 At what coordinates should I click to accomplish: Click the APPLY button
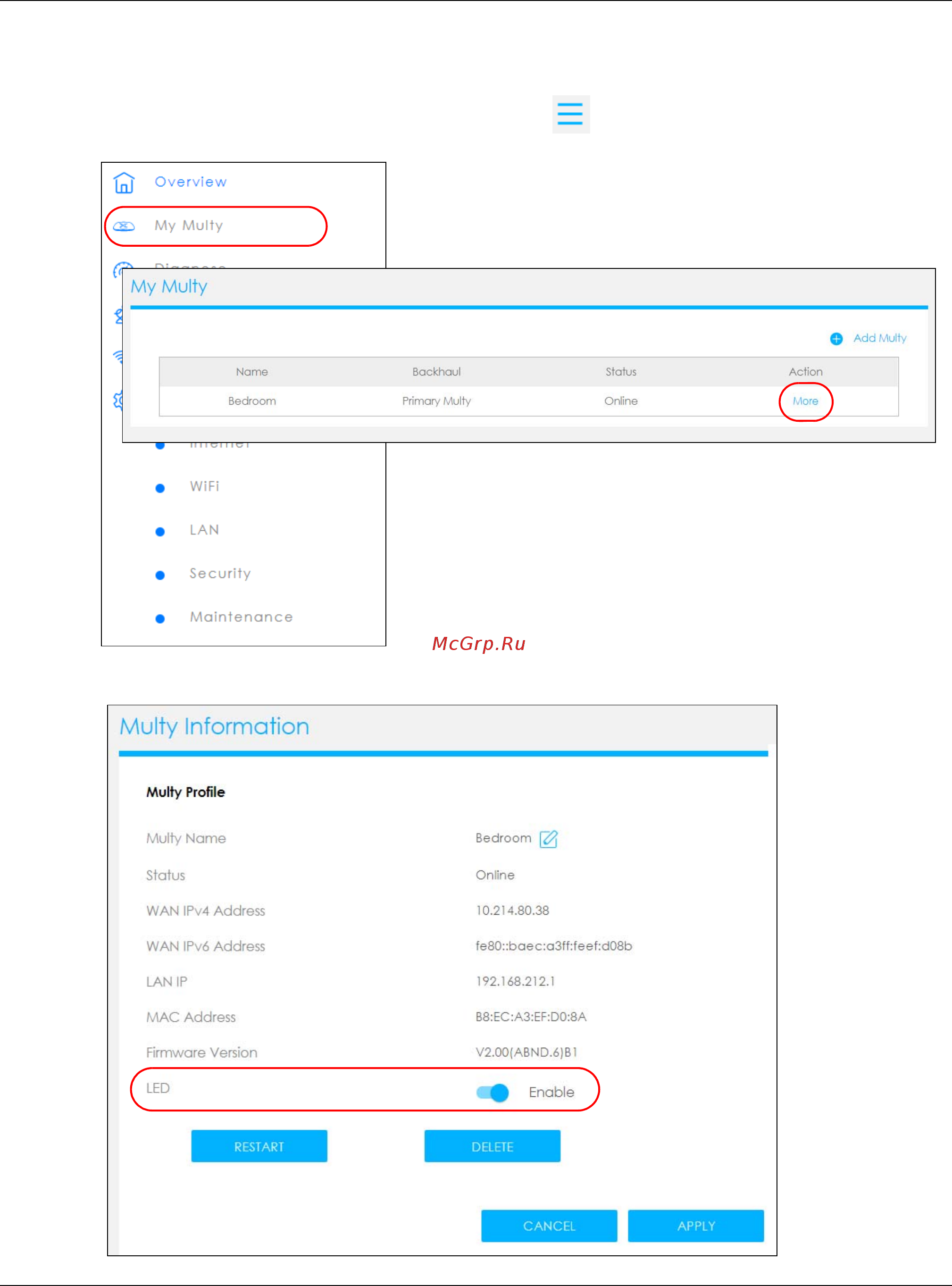coord(696,1226)
